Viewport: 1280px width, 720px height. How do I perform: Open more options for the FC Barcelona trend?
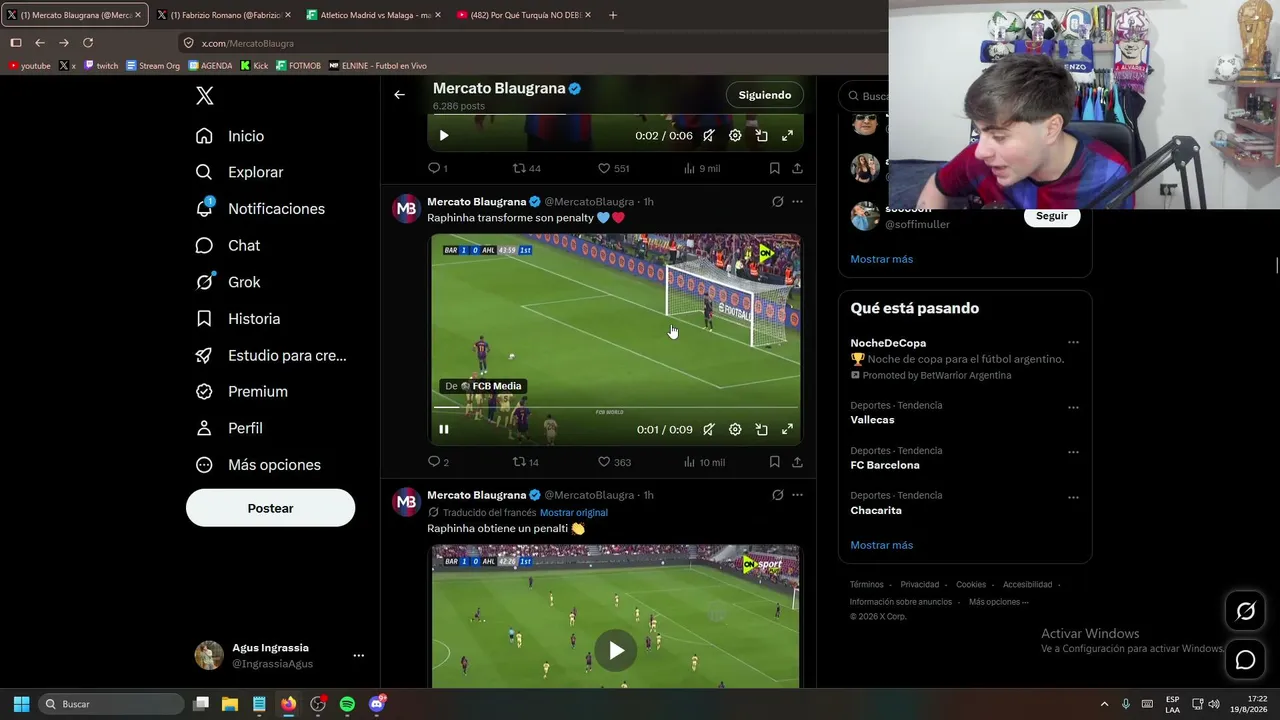[1073, 452]
